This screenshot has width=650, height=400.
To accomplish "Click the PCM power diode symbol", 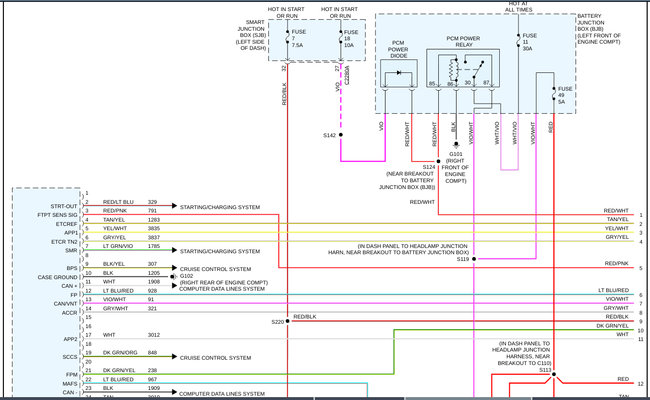I will click(x=399, y=73).
